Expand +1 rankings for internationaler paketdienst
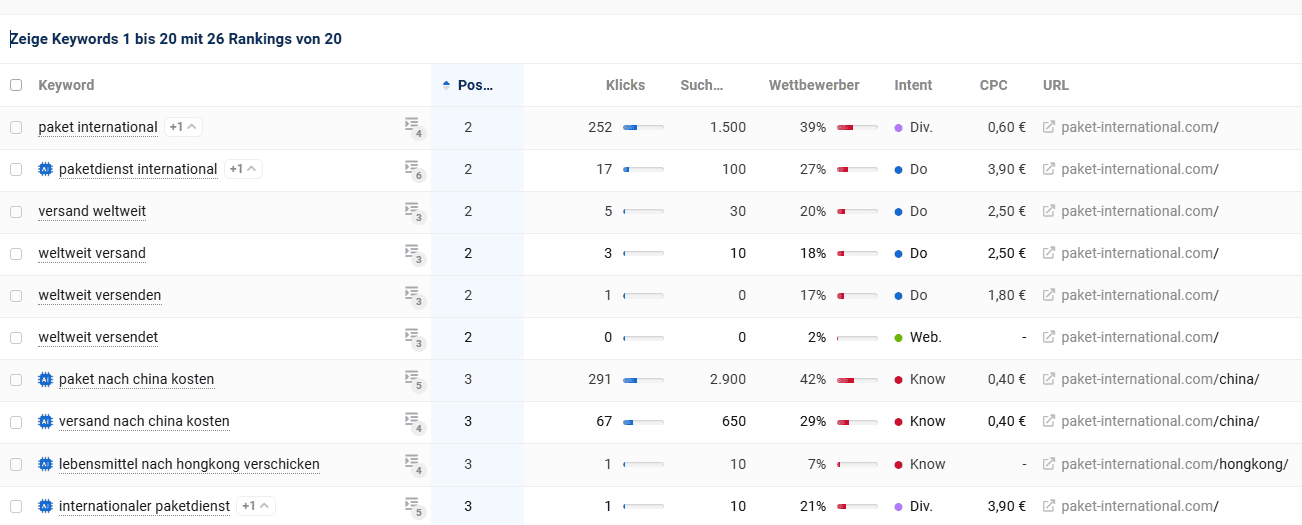 tap(256, 506)
